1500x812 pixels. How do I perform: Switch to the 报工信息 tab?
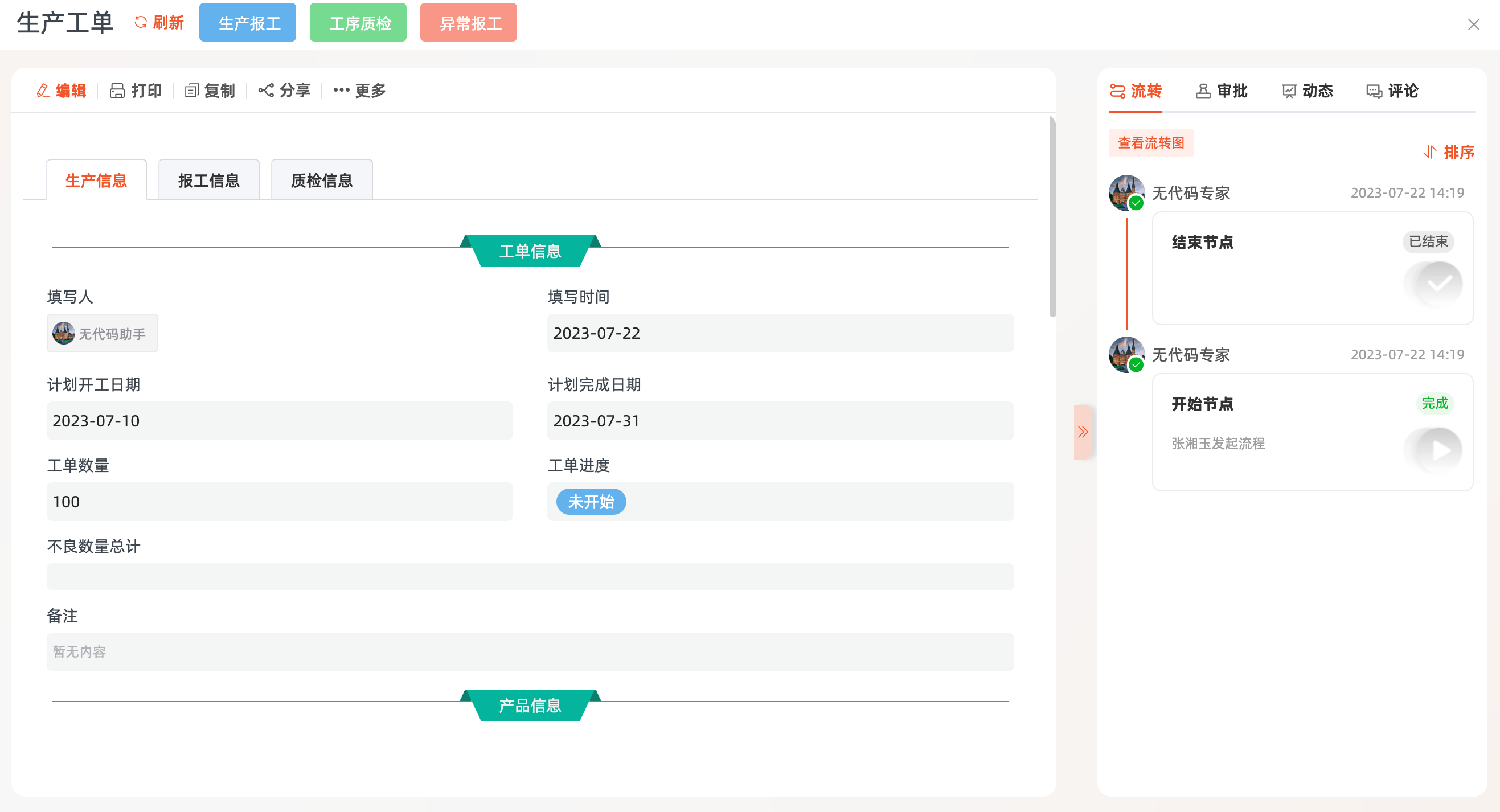point(208,181)
